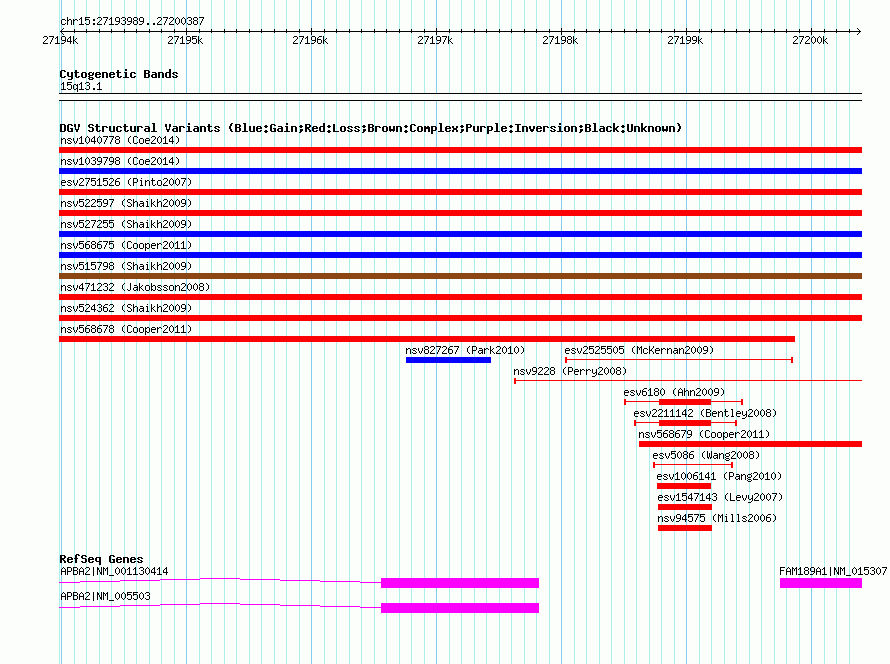Click the 27195k ruler tick label
890x664 pixels.
coord(185,40)
